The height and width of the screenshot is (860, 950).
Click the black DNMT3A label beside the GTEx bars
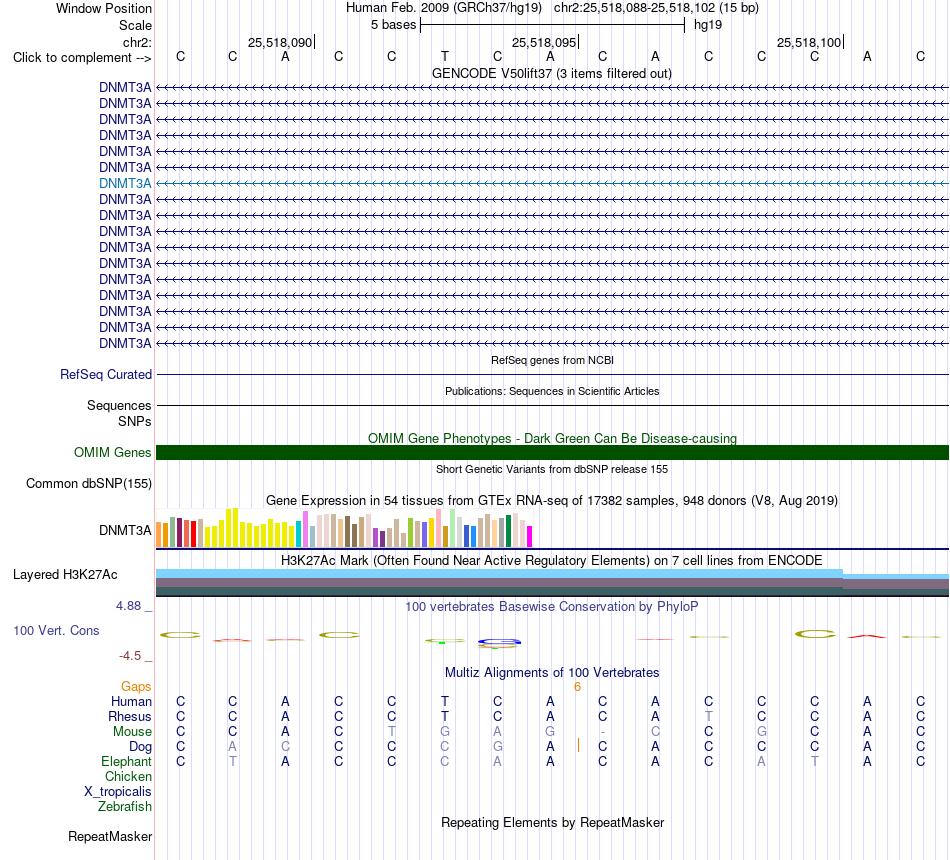125,530
